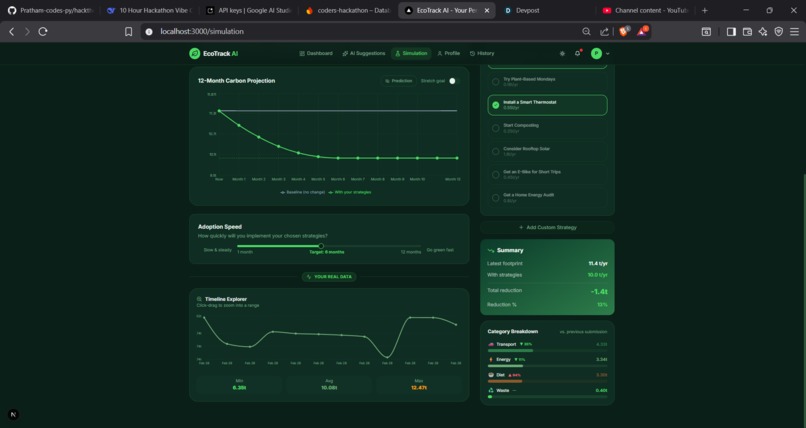Click the share icon in address bar

tap(604, 31)
